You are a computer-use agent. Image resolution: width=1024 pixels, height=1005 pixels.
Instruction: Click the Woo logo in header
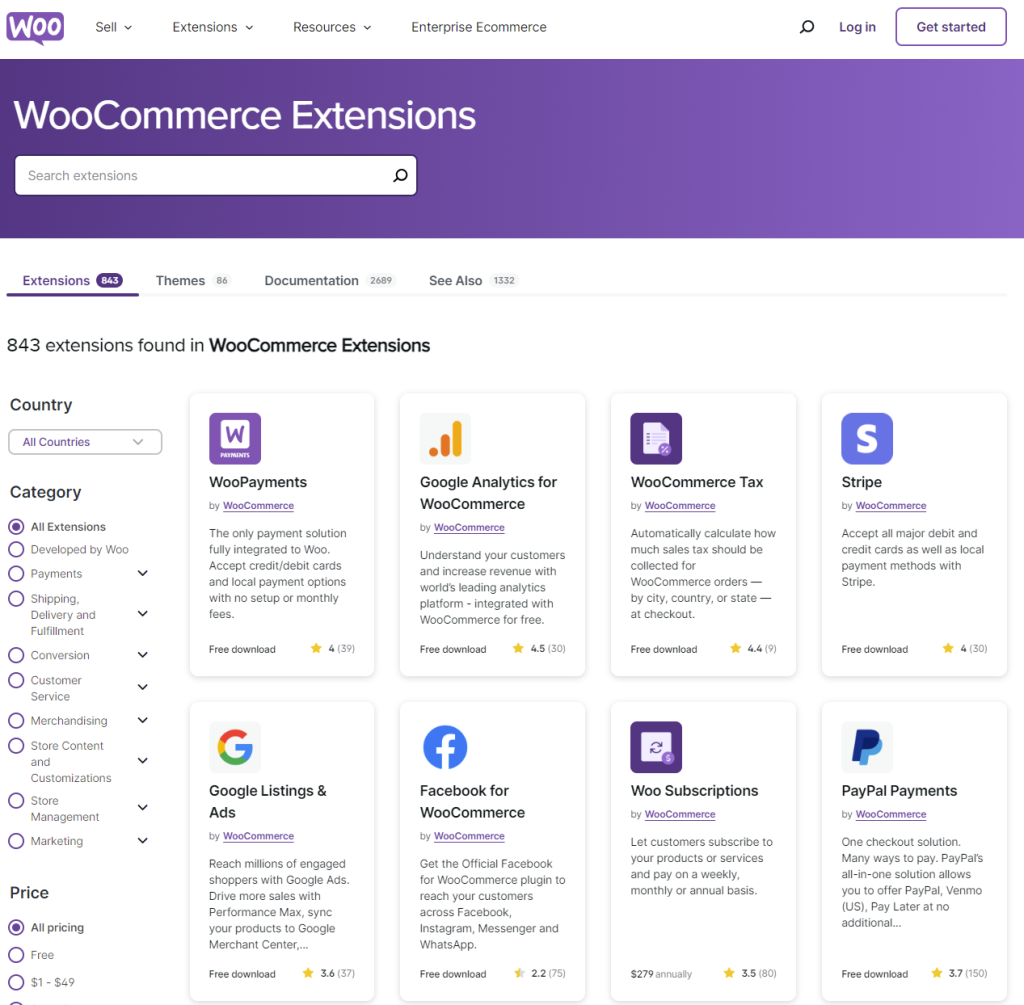[x=35, y=27]
